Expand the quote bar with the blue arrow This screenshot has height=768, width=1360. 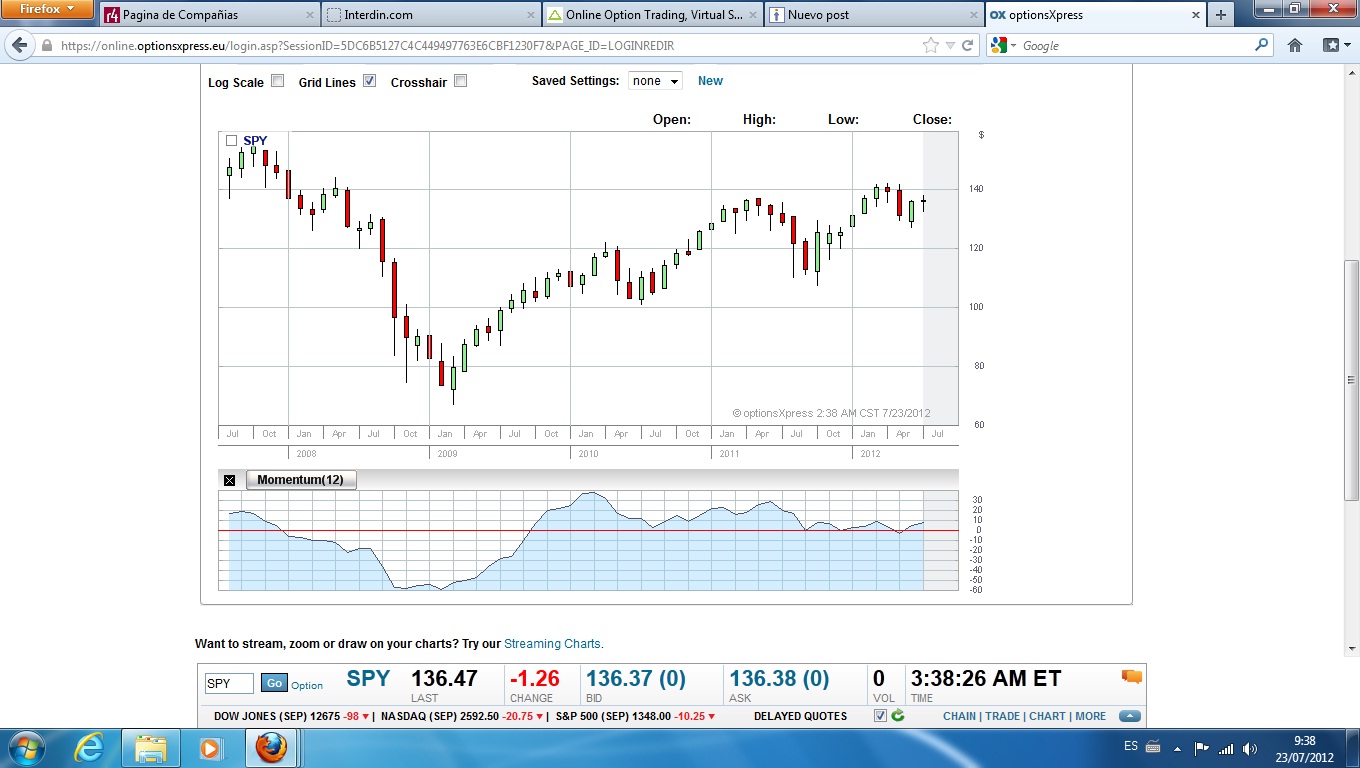click(1130, 716)
